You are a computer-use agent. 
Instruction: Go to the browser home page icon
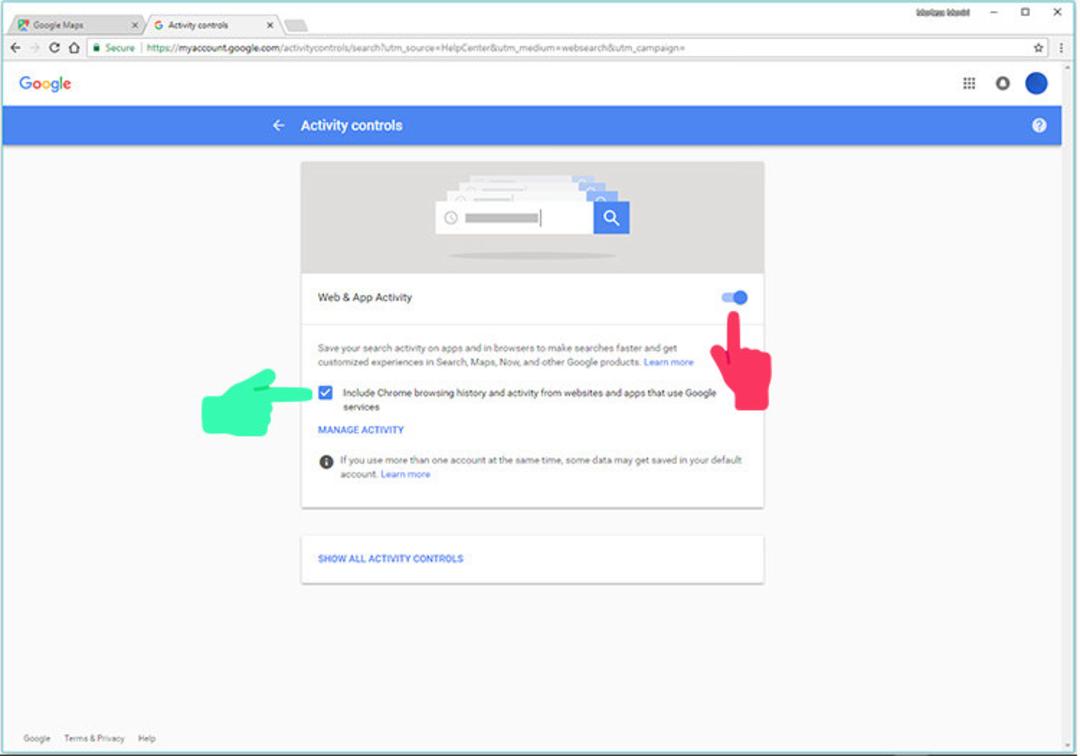(74, 48)
